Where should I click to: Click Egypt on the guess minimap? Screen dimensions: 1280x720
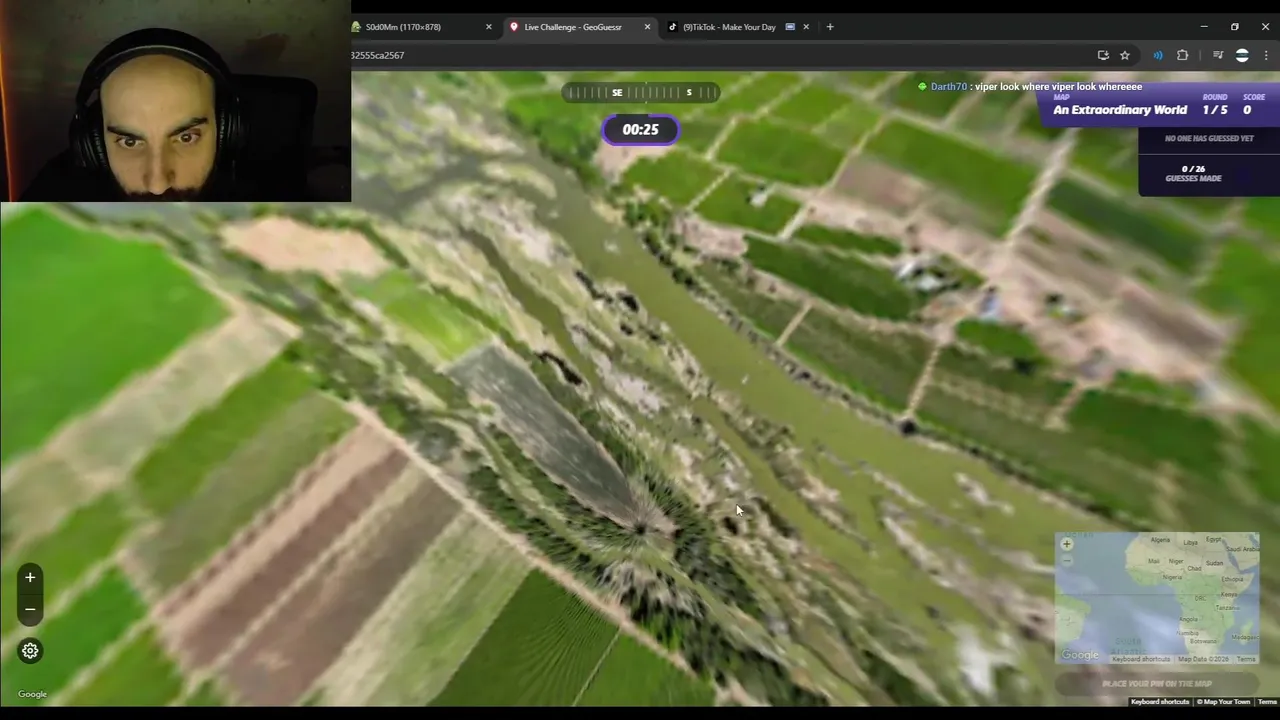click(1213, 539)
